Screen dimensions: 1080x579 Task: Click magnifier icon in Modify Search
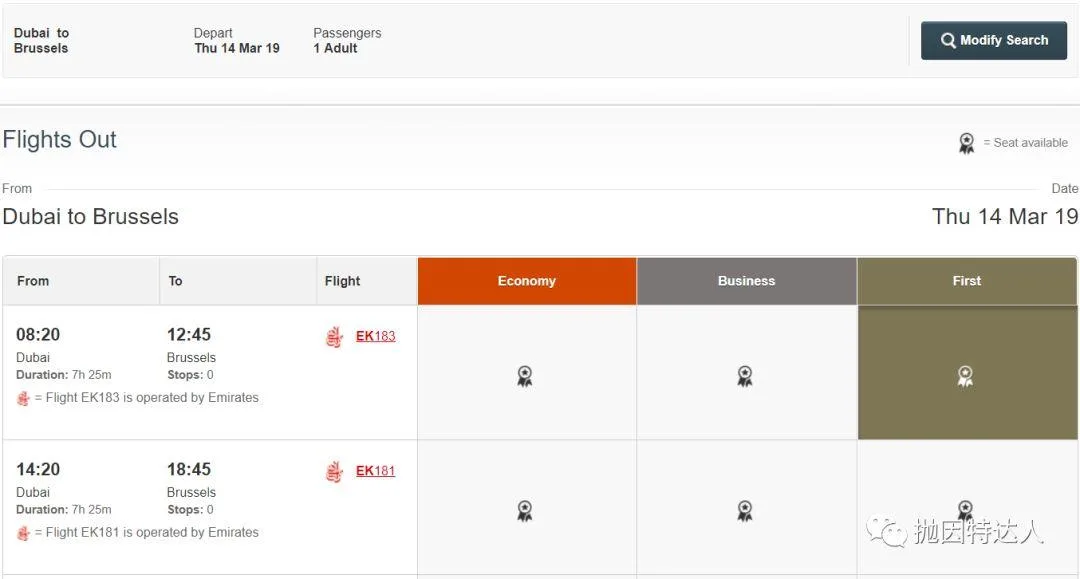point(948,41)
